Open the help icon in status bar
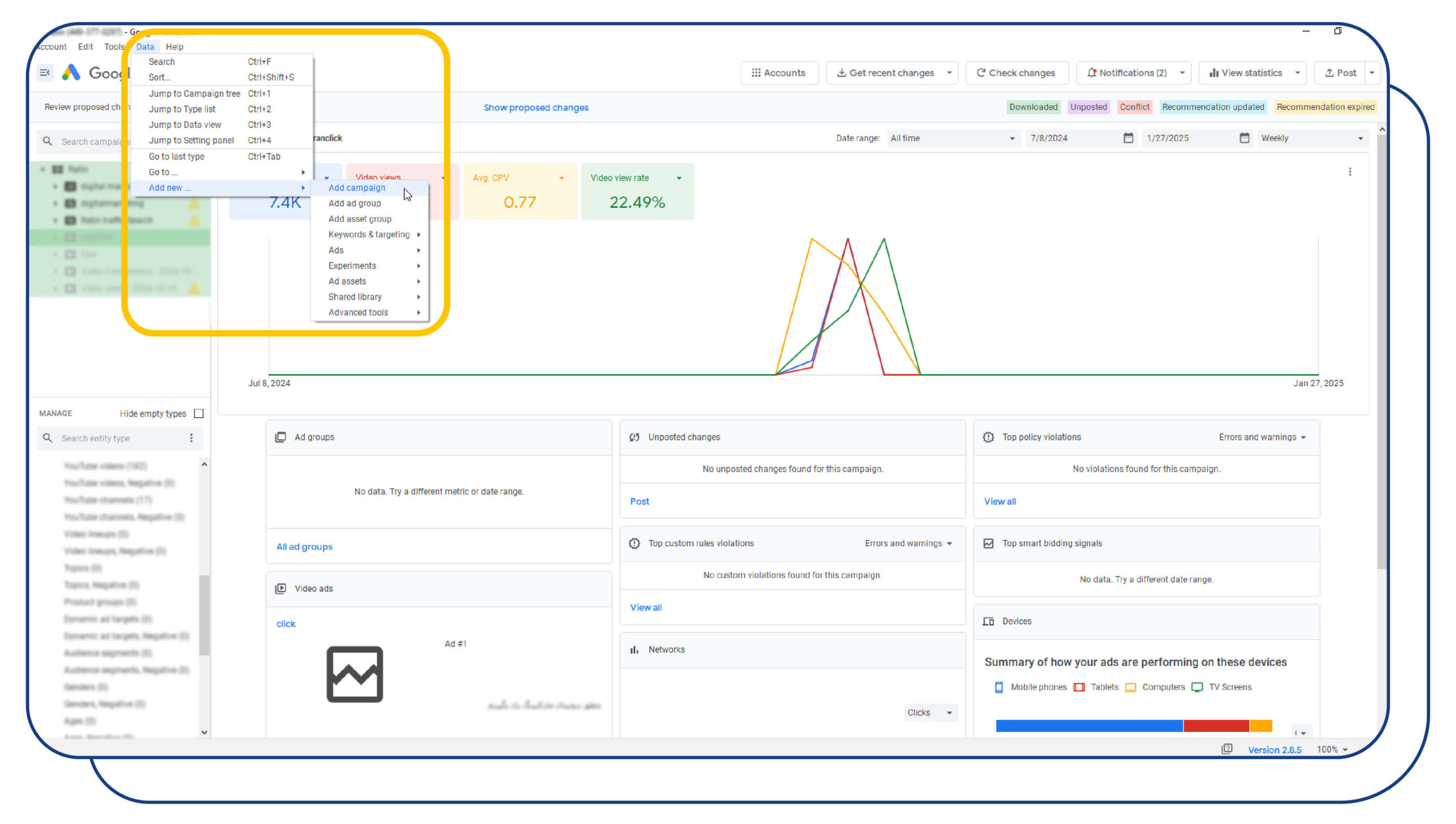1456x824 pixels. (1227, 749)
